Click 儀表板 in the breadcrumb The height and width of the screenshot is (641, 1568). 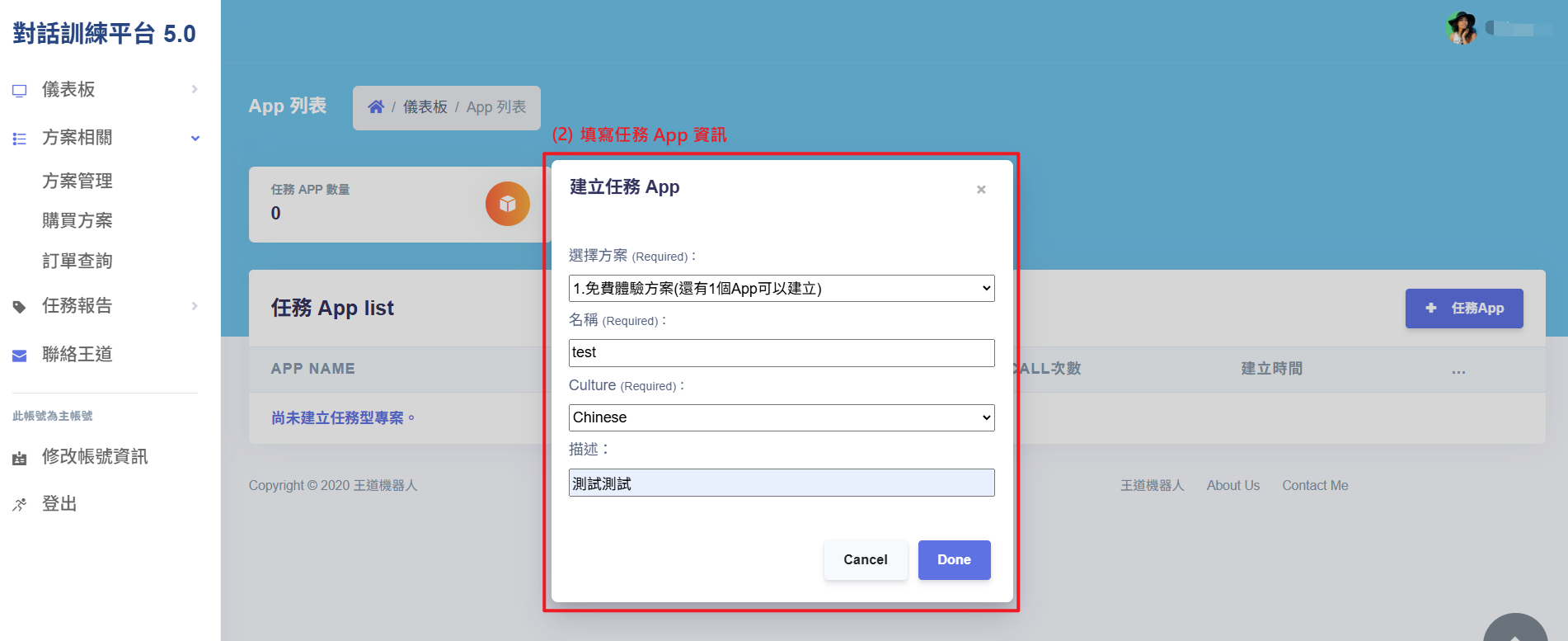425,107
